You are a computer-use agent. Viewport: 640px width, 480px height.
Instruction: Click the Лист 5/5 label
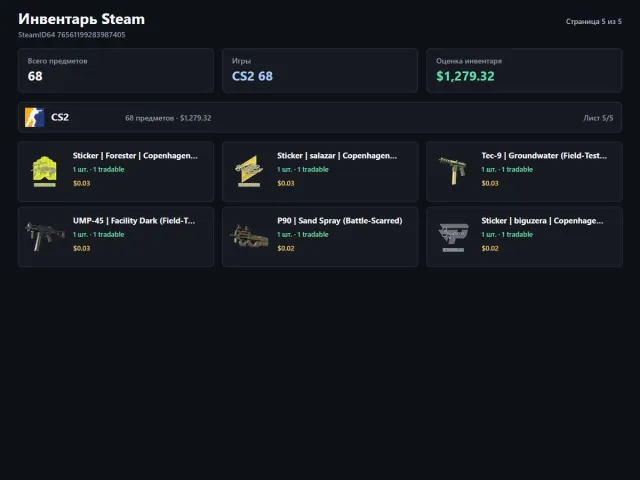pos(598,118)
